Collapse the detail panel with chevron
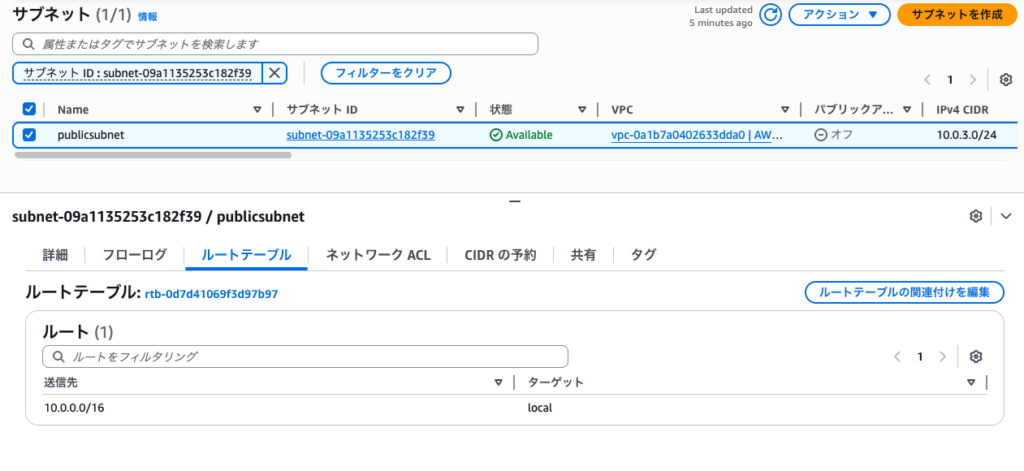Image resolution: width=1024 pixels, height=471 pixels. [1005, 216]
